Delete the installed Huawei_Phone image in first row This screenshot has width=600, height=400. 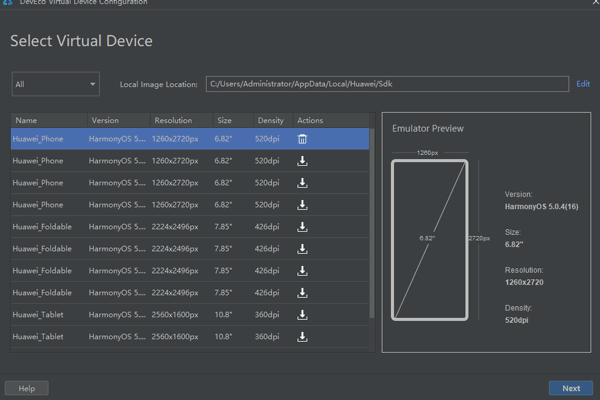click(x=303, y=139)
